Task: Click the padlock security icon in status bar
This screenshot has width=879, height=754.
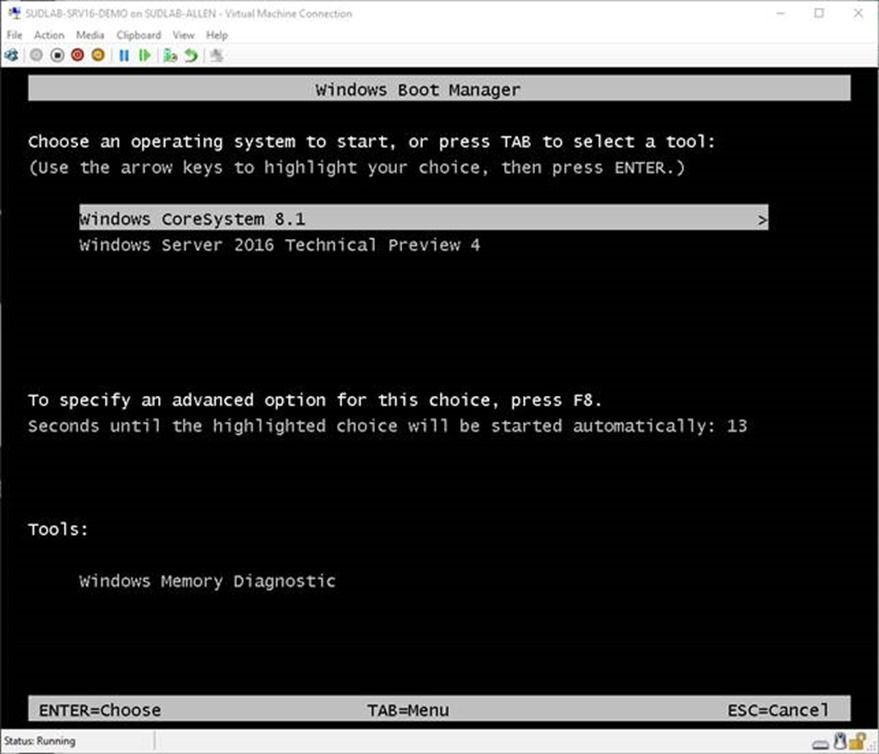Action: click(857, 742)
